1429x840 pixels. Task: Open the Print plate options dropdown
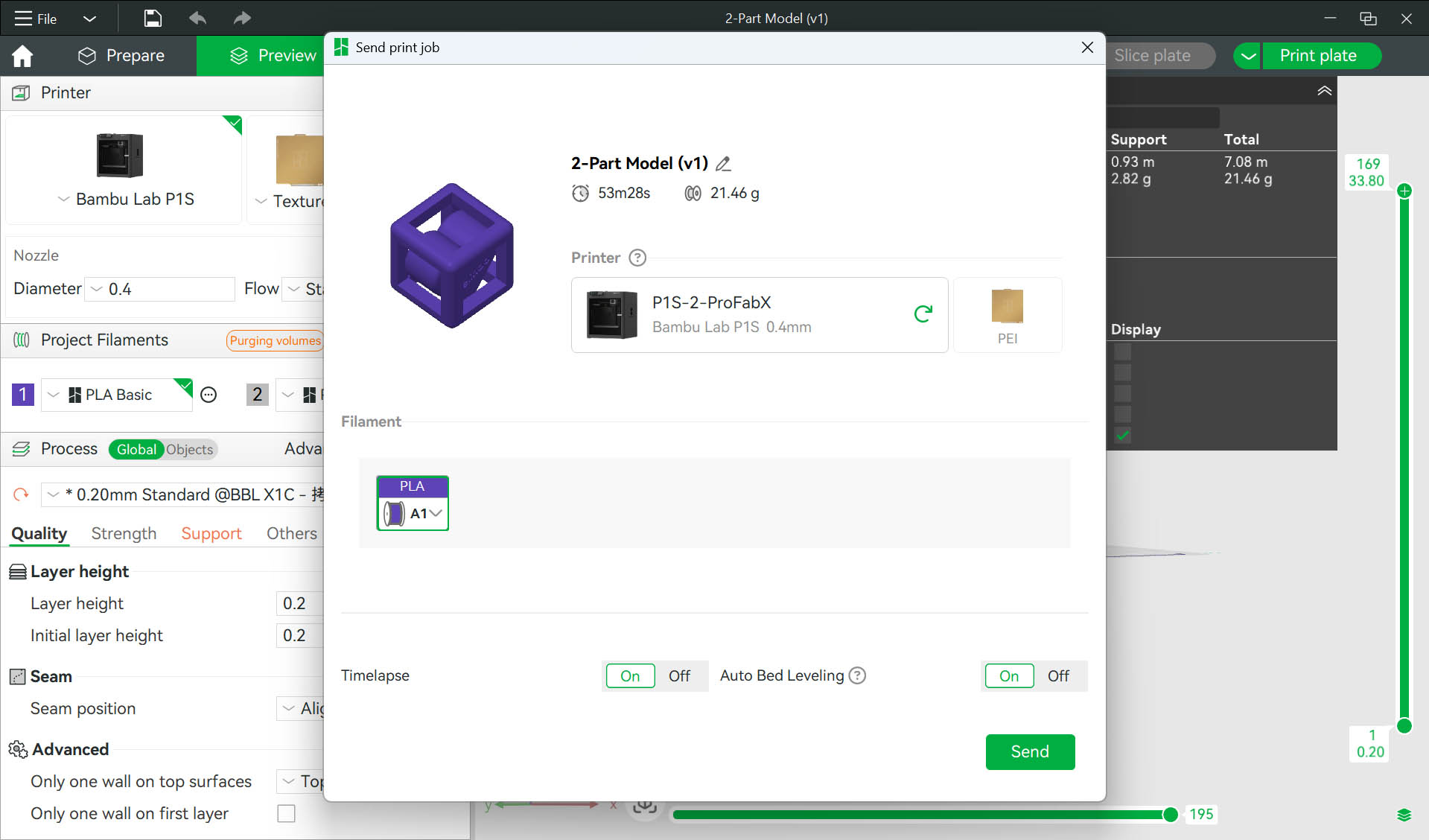(x=1248, y=56)
